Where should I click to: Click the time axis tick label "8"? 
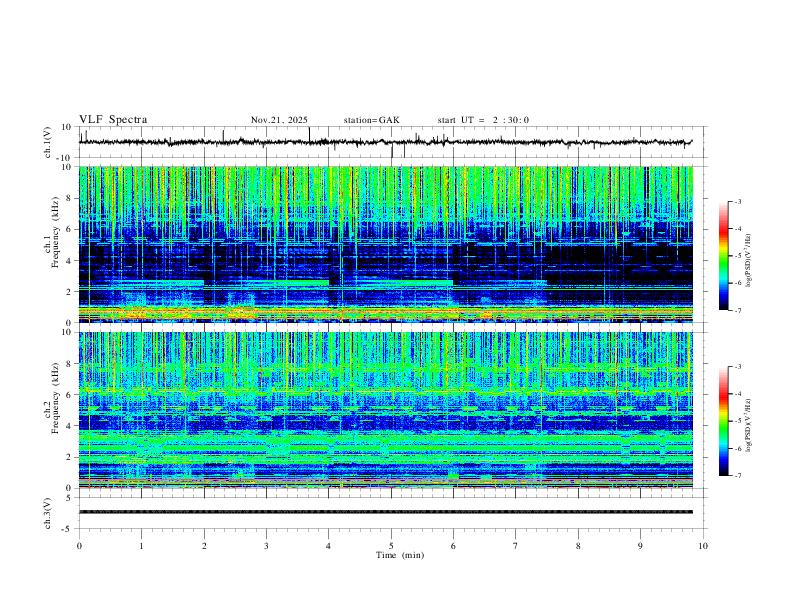pos(578,546)
